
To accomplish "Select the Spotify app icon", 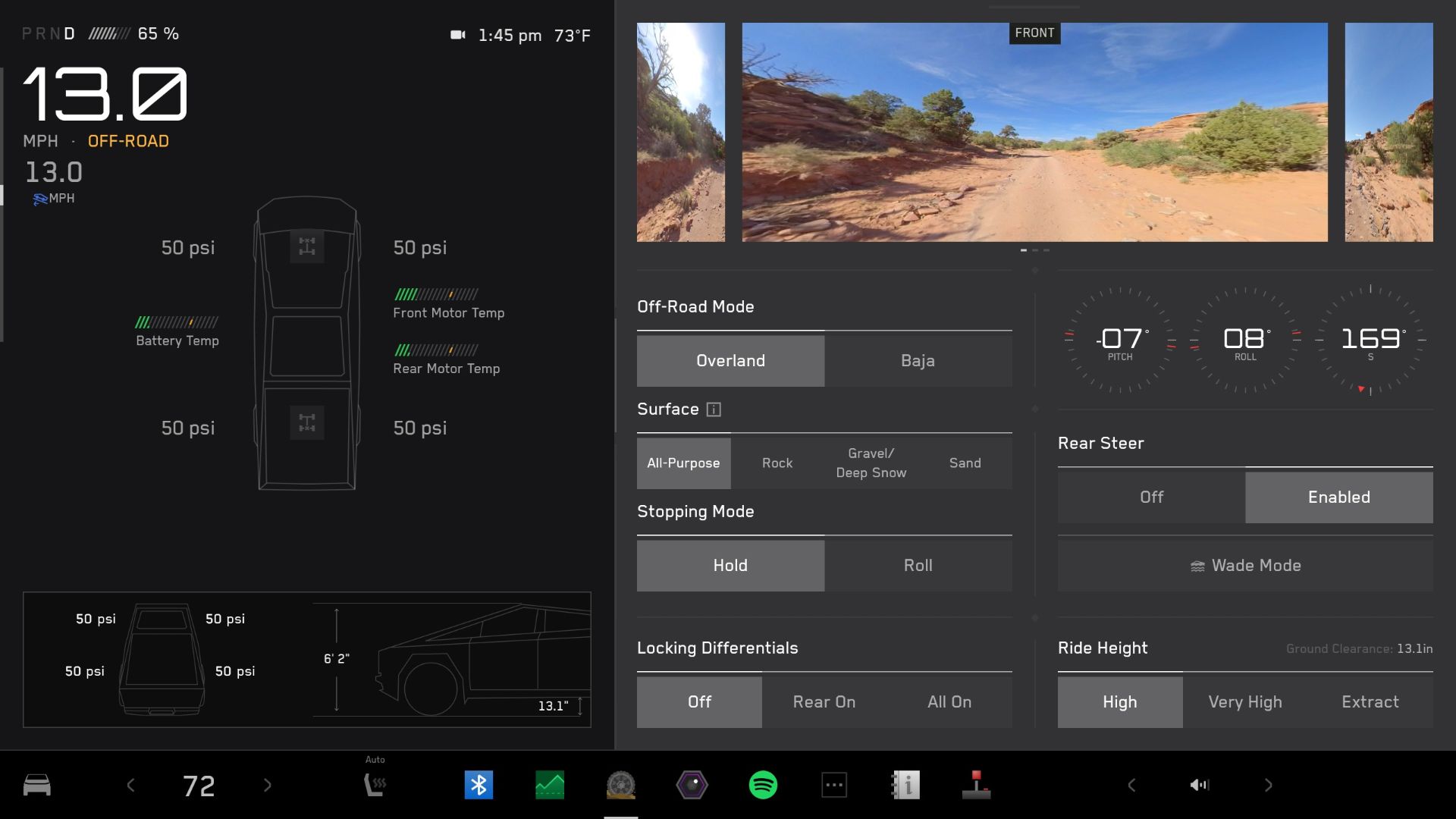I will point(764,785).
